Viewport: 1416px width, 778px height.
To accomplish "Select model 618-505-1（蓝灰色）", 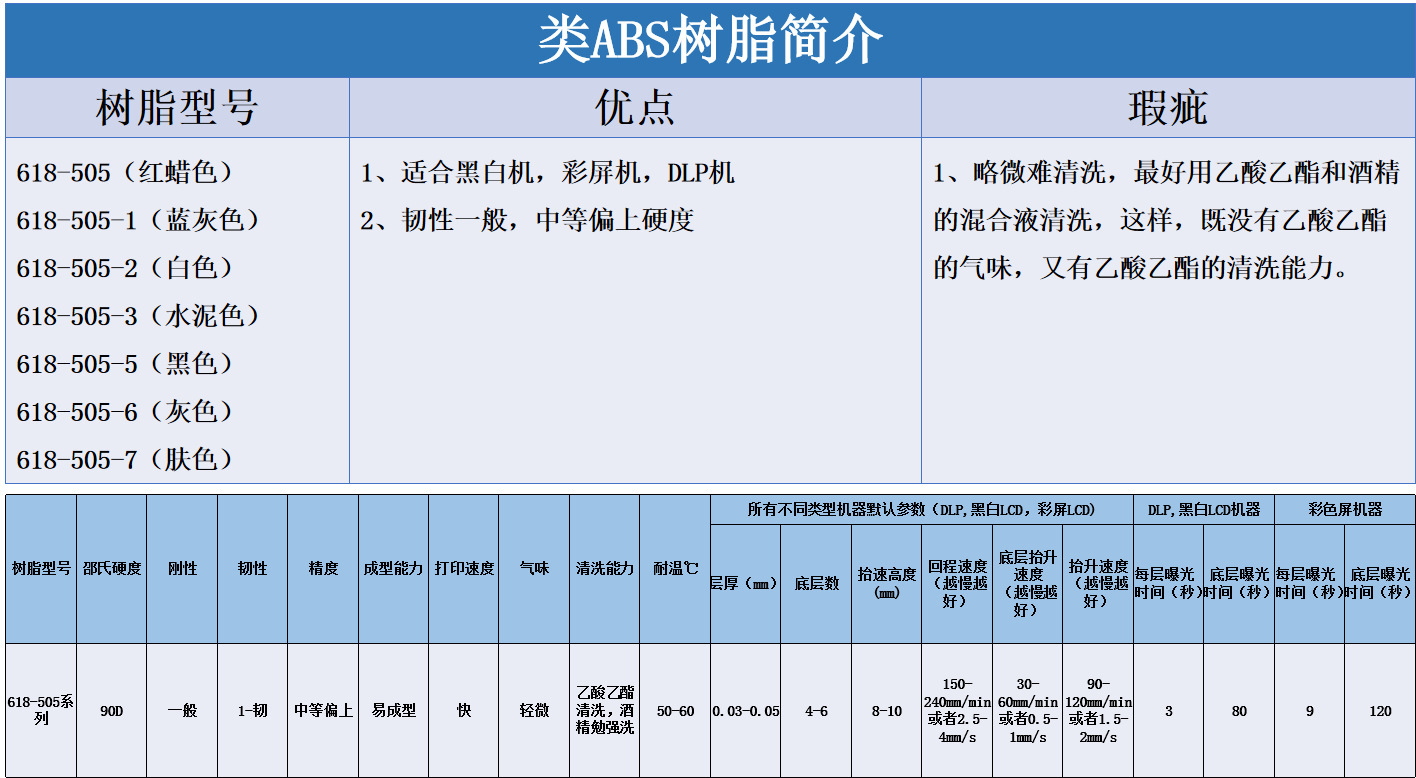I will point(138,220).
